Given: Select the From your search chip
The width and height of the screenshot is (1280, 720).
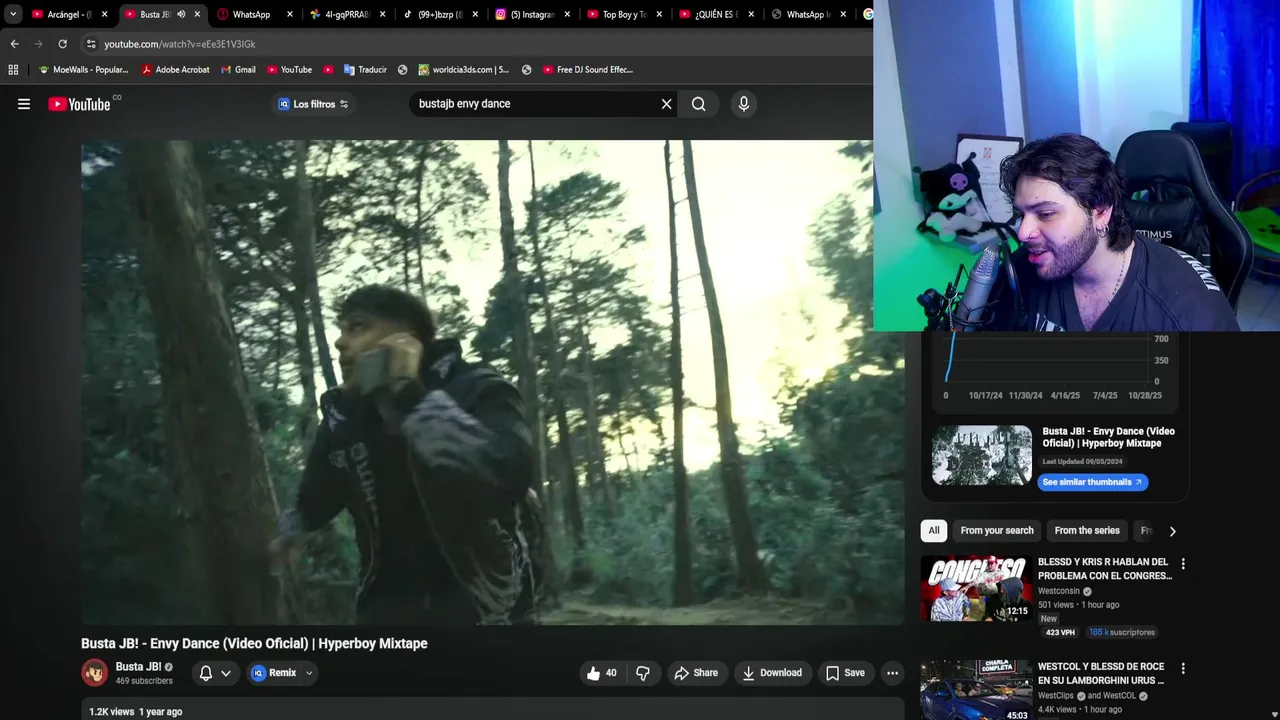Looking at the screenshot, I should pos(997,531).
